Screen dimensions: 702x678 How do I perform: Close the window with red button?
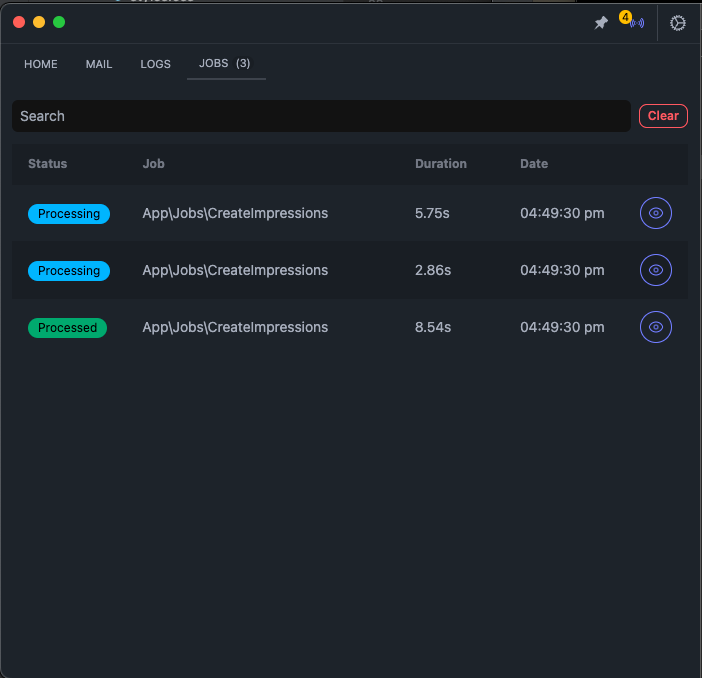coord(19,22)
